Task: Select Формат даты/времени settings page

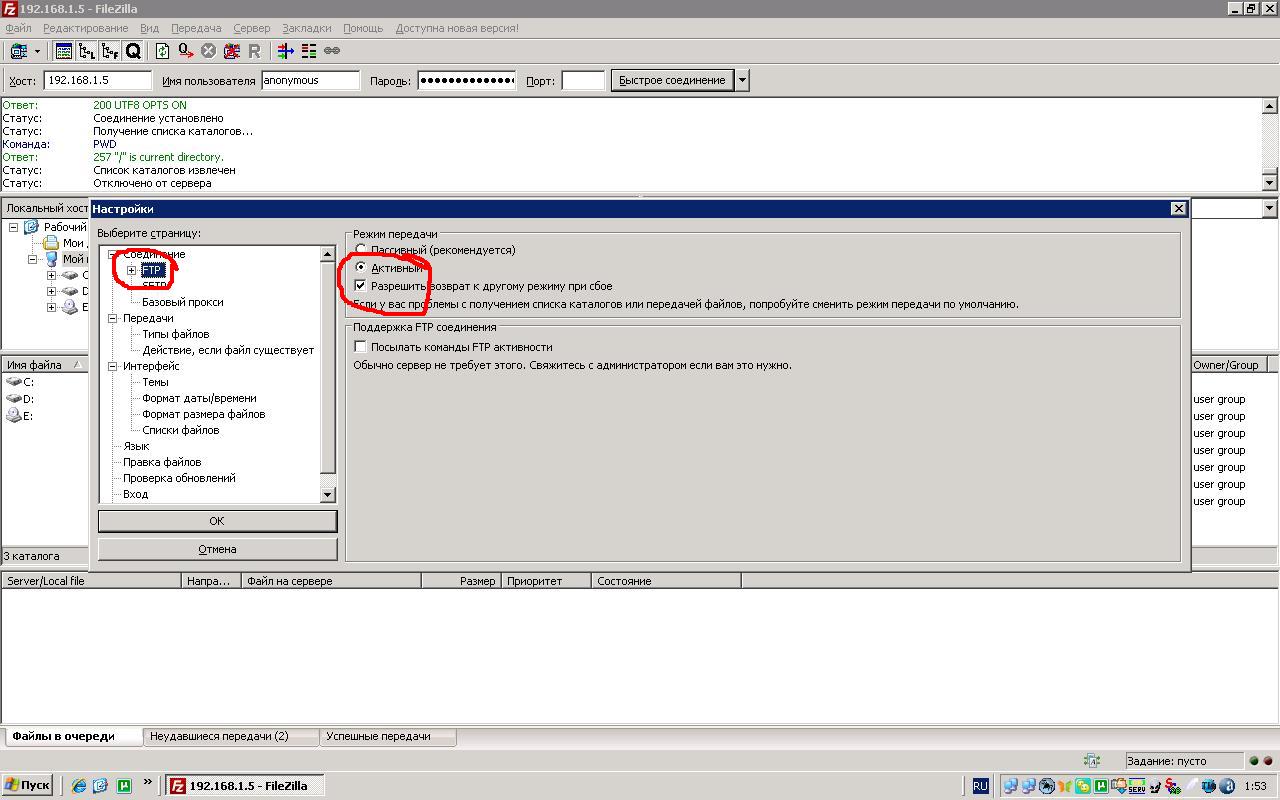Action: [x=199, y=398]
